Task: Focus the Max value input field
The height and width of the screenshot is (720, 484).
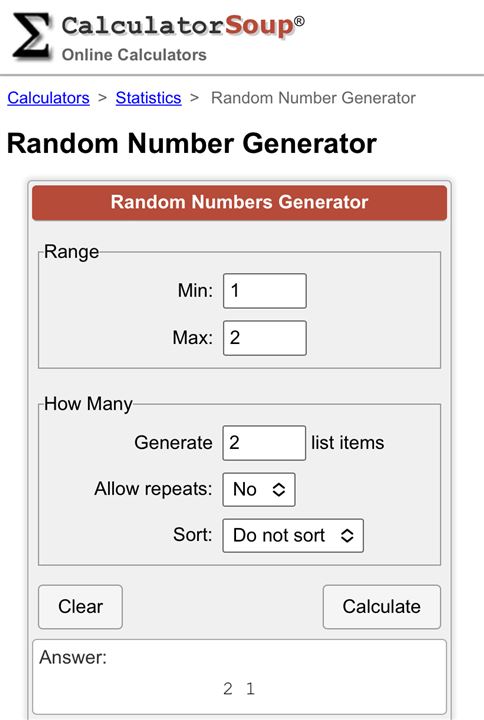Action: pos(265,338)
